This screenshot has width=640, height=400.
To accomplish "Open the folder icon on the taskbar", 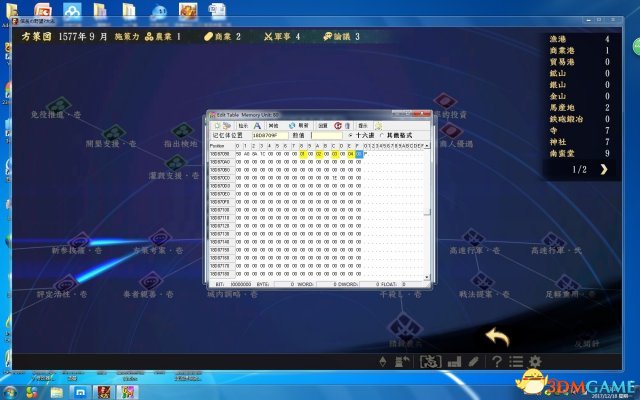I will click(57, 393).
